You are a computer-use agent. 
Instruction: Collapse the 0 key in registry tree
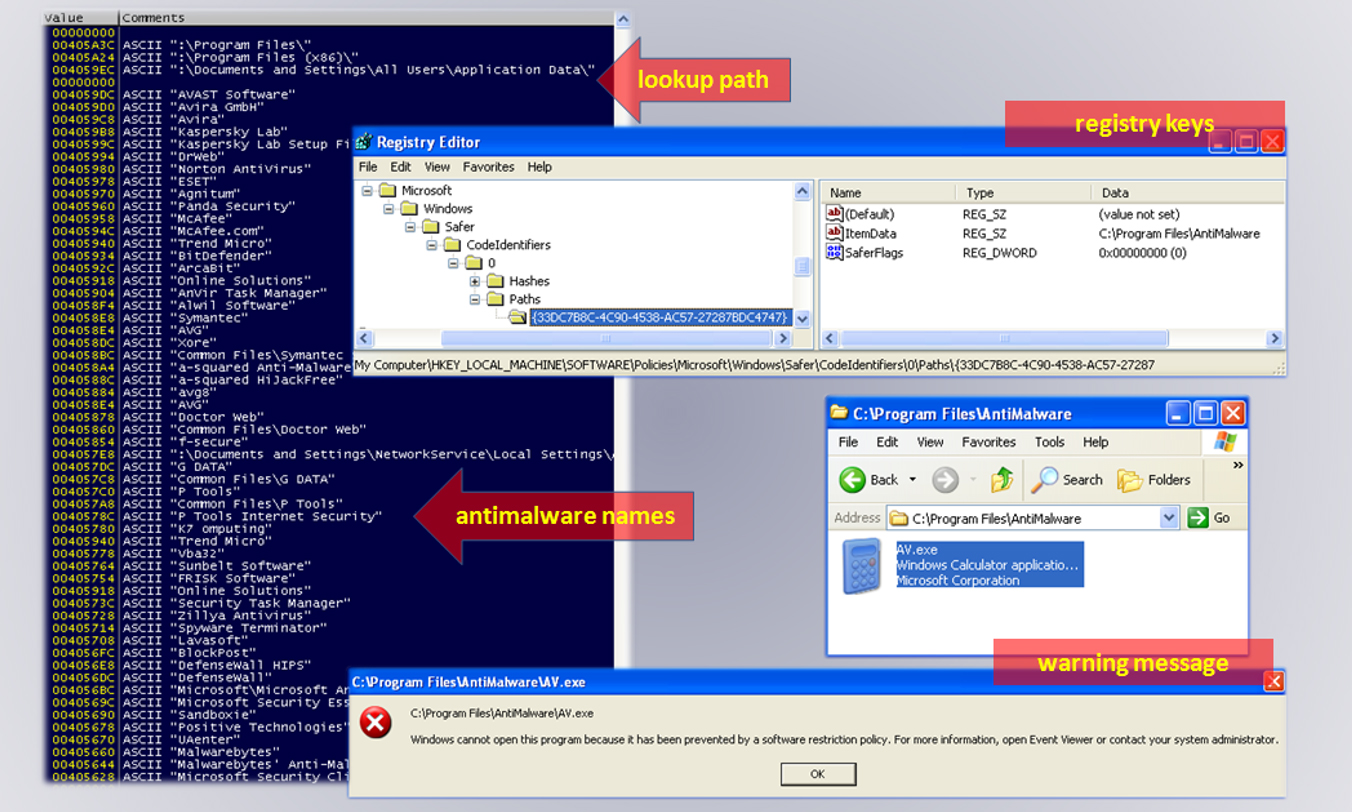(453, 263)
